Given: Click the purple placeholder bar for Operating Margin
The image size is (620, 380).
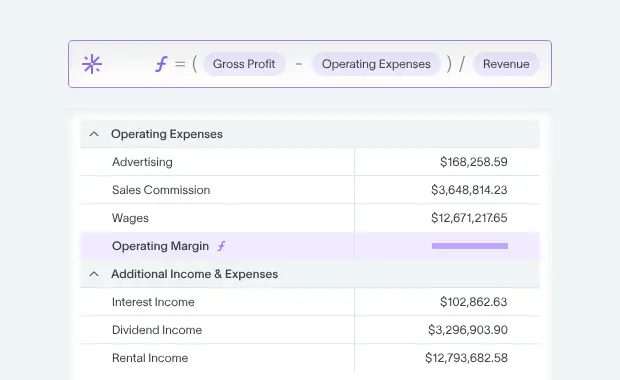Looking at the screenshot, I should point(470,246).
